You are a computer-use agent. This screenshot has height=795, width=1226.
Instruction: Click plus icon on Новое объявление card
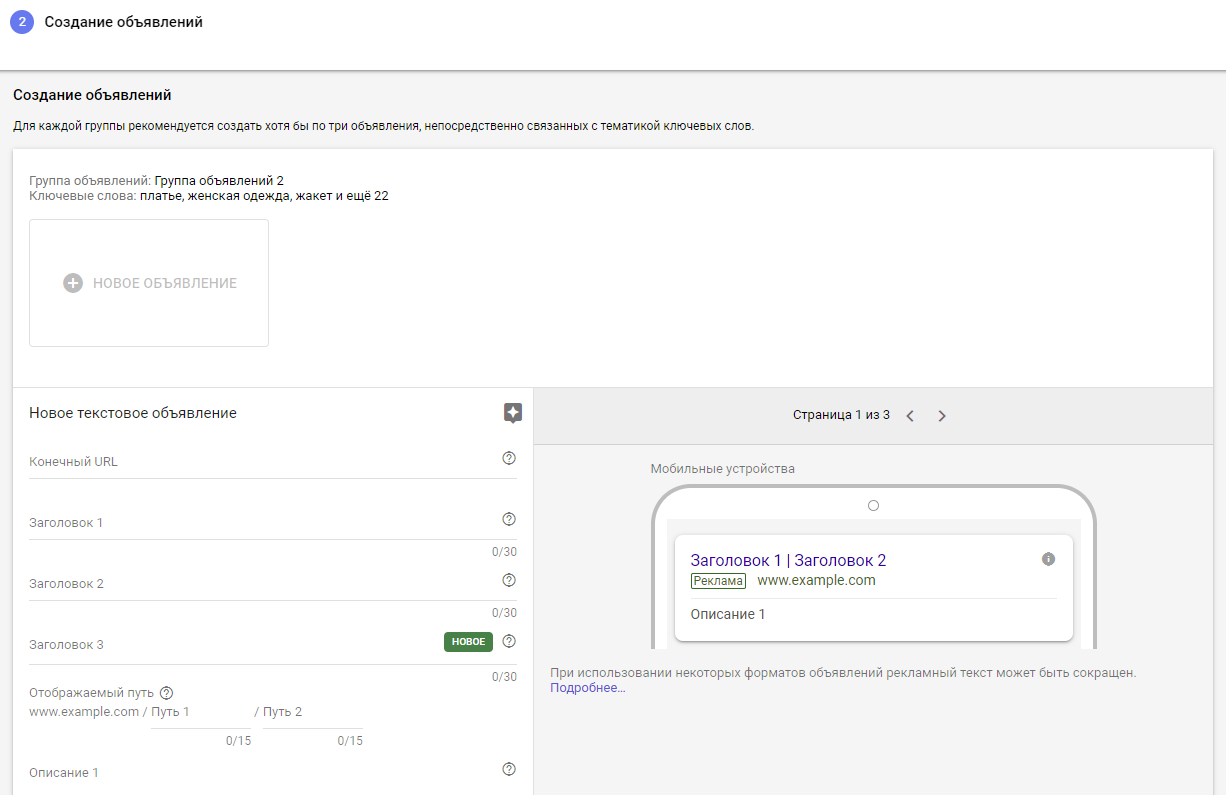coord(73,283)
